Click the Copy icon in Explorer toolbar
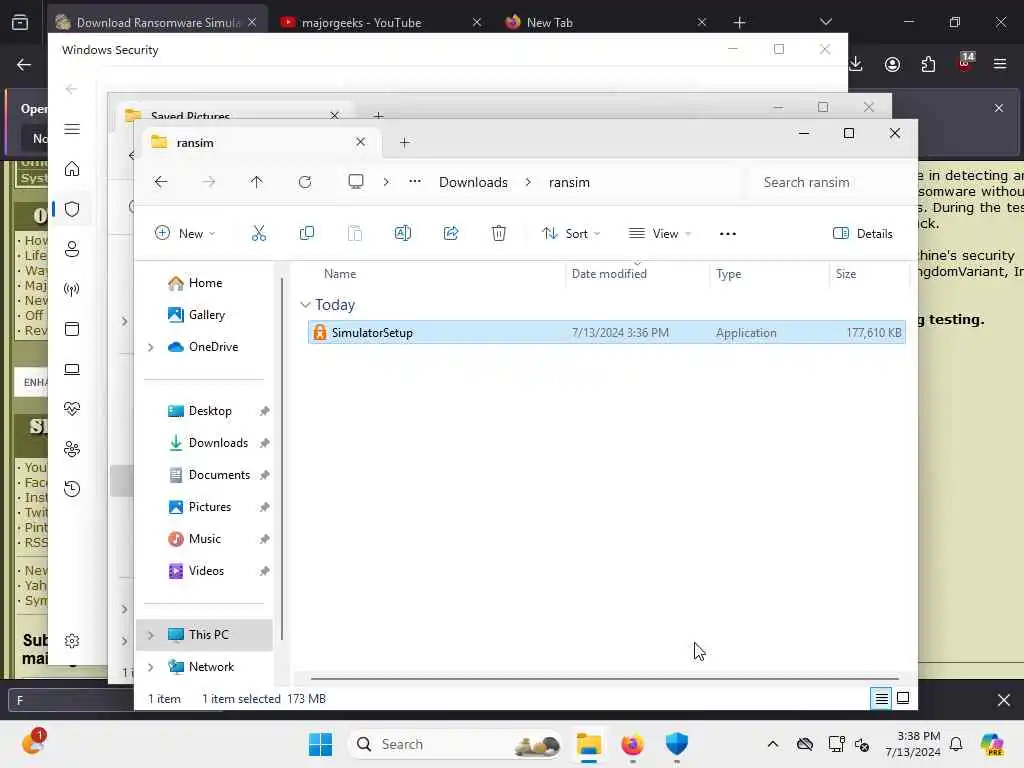 pos(306,233)
